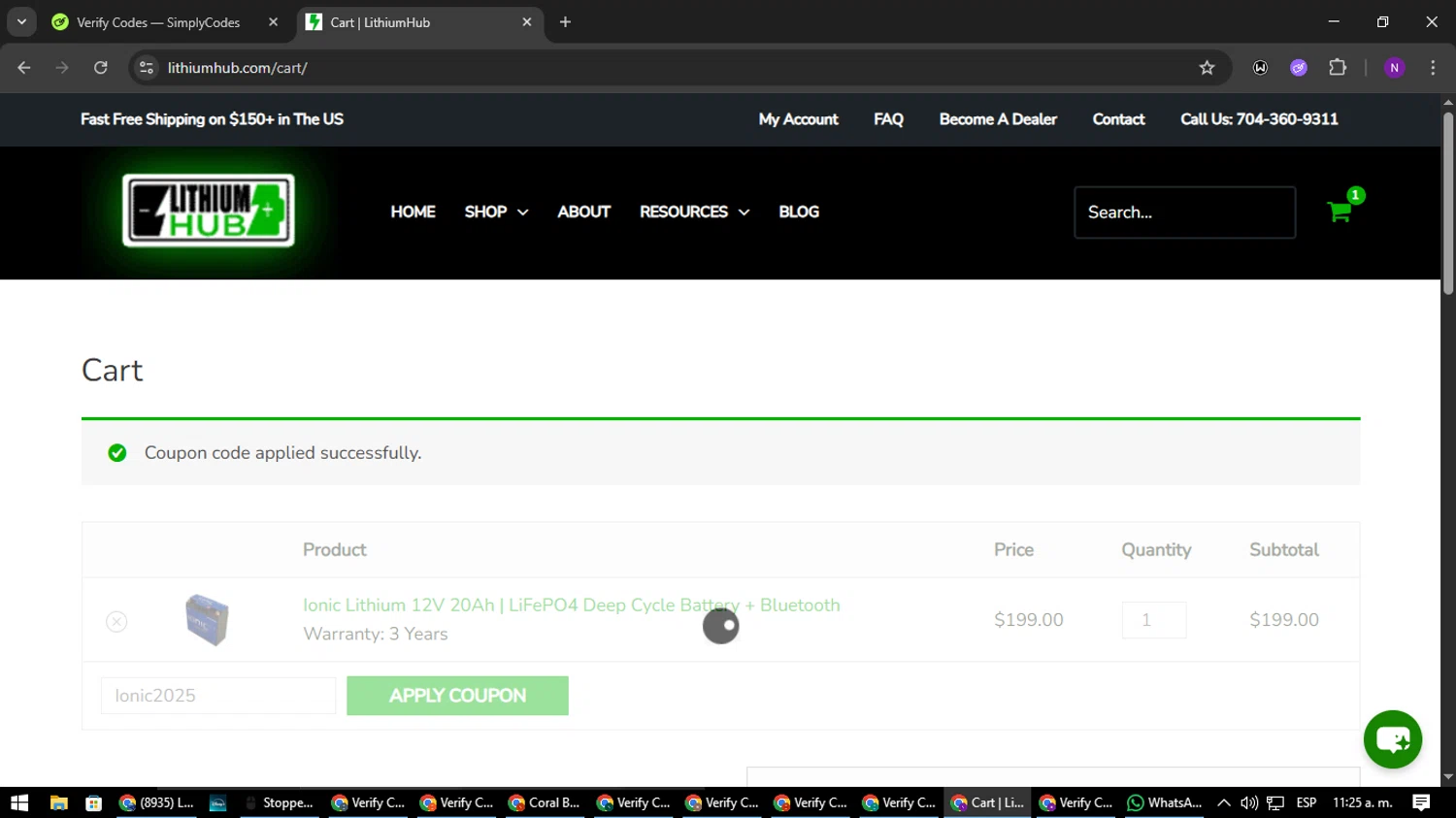
Task: Open Microsoft Store taskbar icon
Action: click(94, 802)
